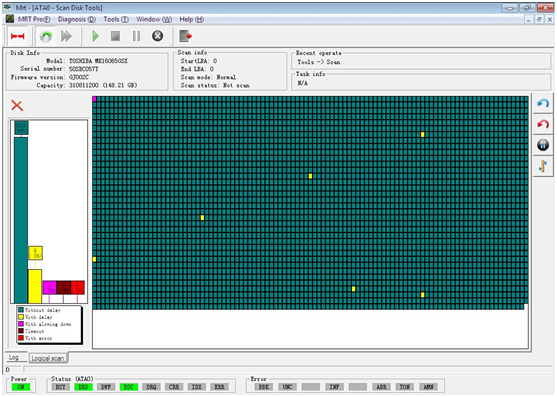Start scan with green play button
Viewport: 557px width, 397px height.
click(x=95, y=36)
